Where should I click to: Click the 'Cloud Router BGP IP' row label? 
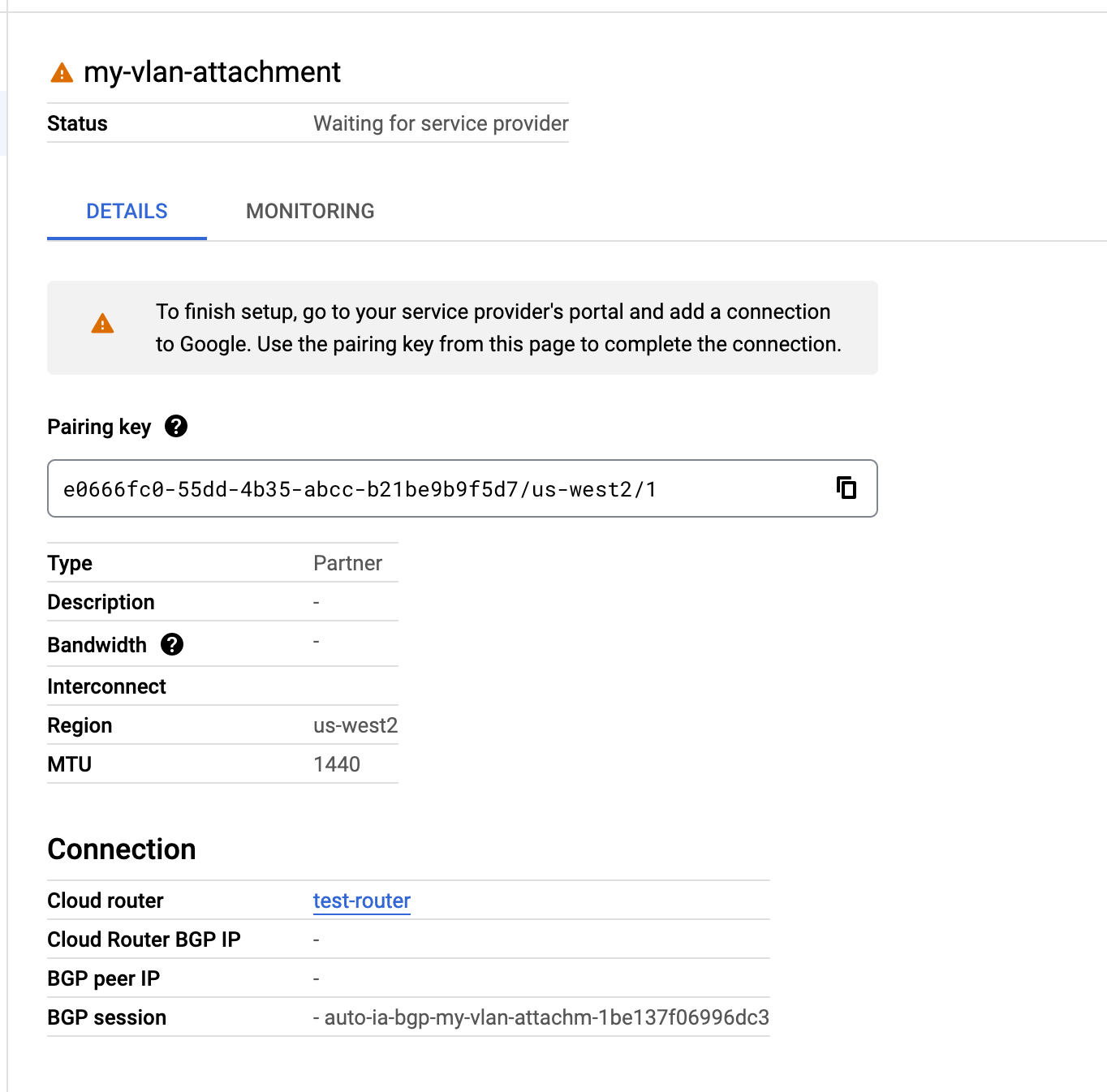(x=144, y=939)
